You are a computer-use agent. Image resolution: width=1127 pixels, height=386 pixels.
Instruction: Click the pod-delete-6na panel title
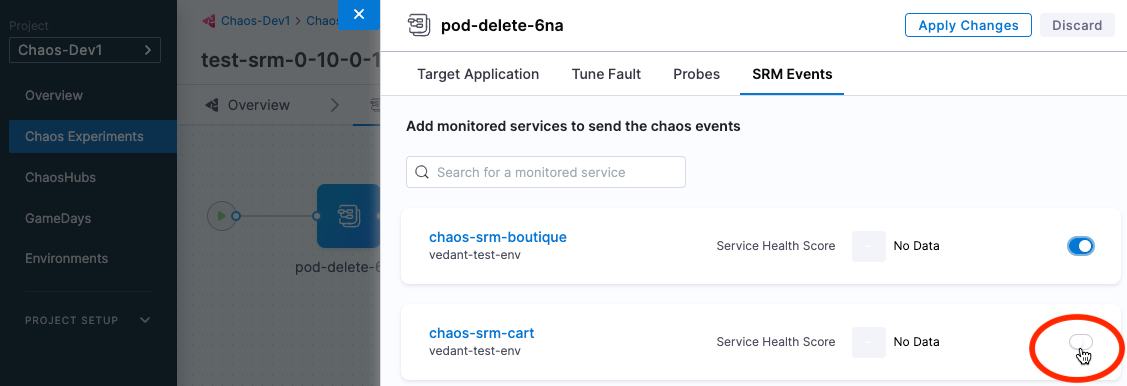(x=502, y=26)
